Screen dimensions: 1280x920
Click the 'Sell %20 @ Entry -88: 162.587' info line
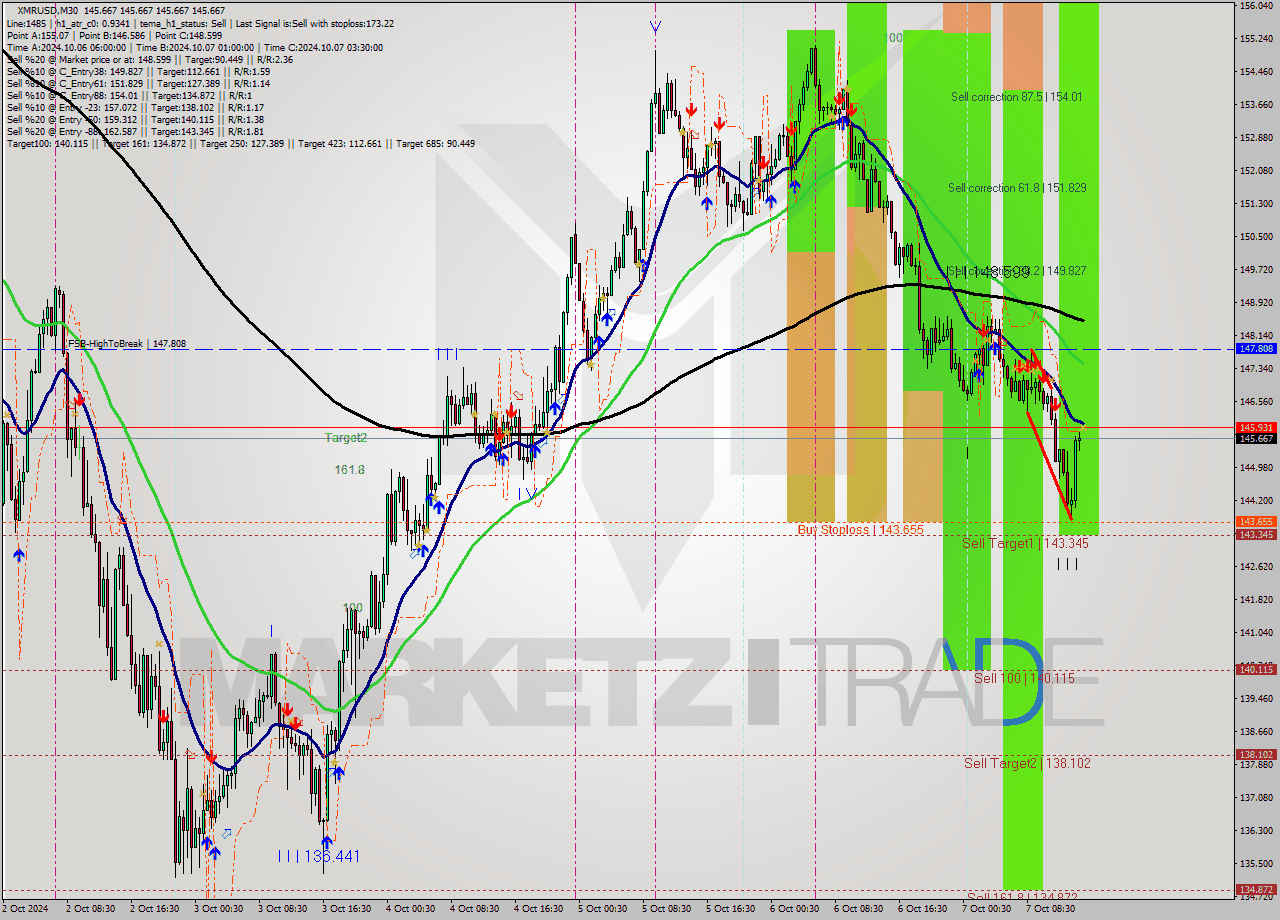[x=135, y=132]
